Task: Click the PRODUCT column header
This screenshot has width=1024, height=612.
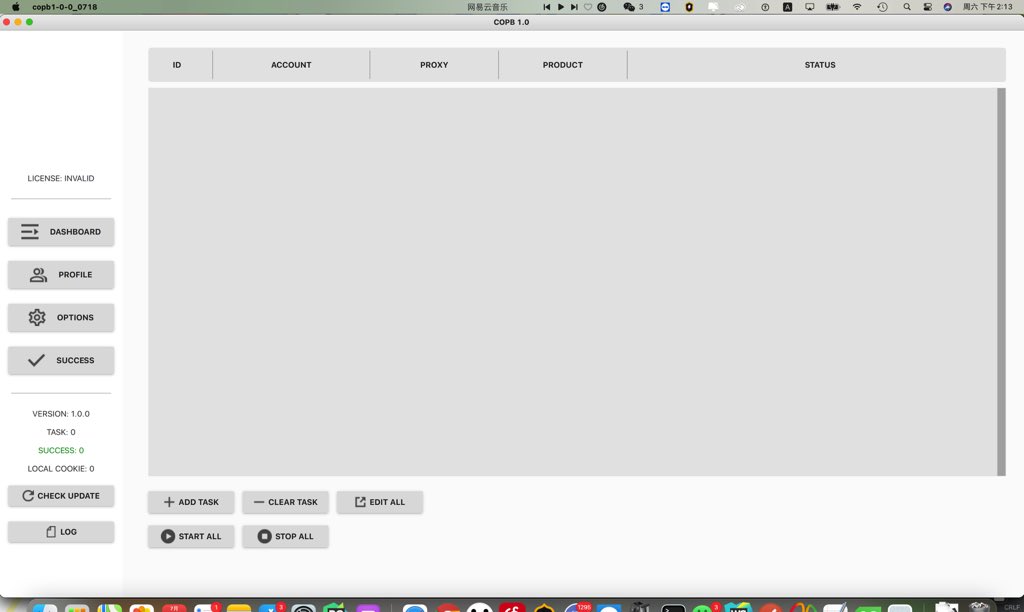Action: (x=563, y=65)
